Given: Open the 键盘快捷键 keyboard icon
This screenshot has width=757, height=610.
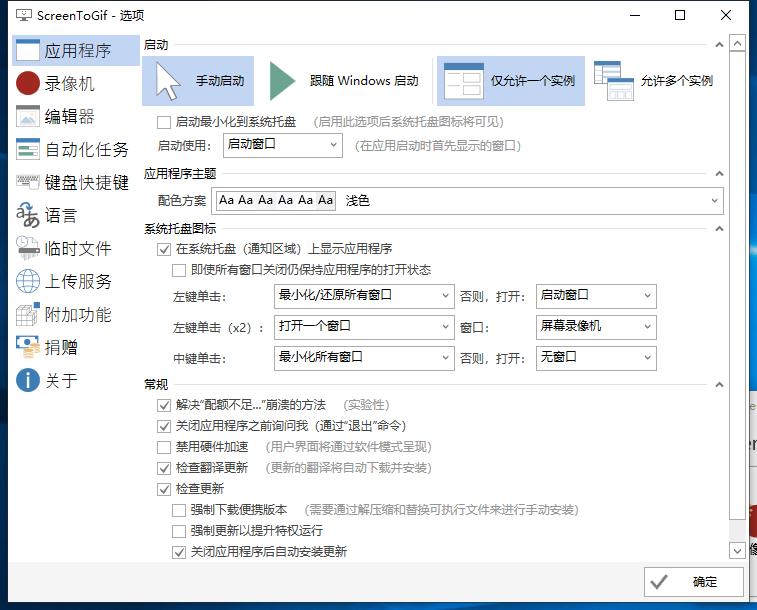Looking at the screenshot, I should [x=28, y=183].
